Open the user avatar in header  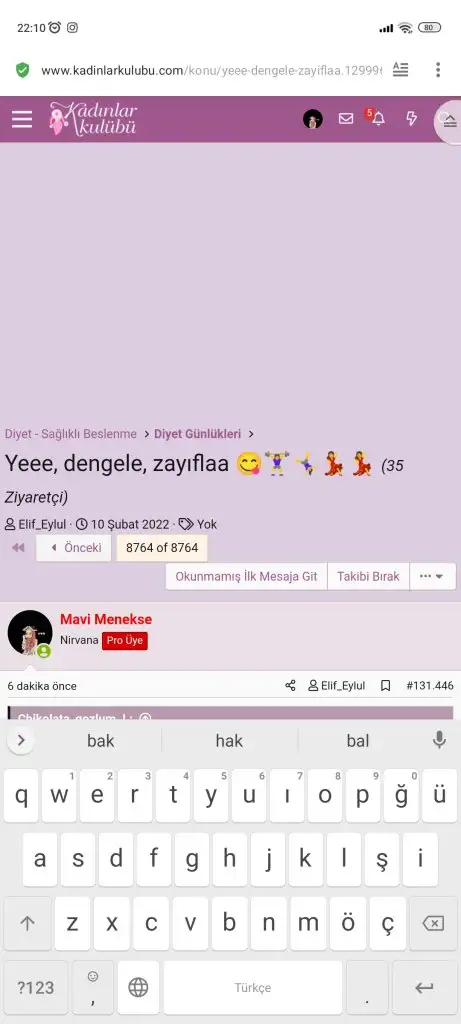pos(313,119)
